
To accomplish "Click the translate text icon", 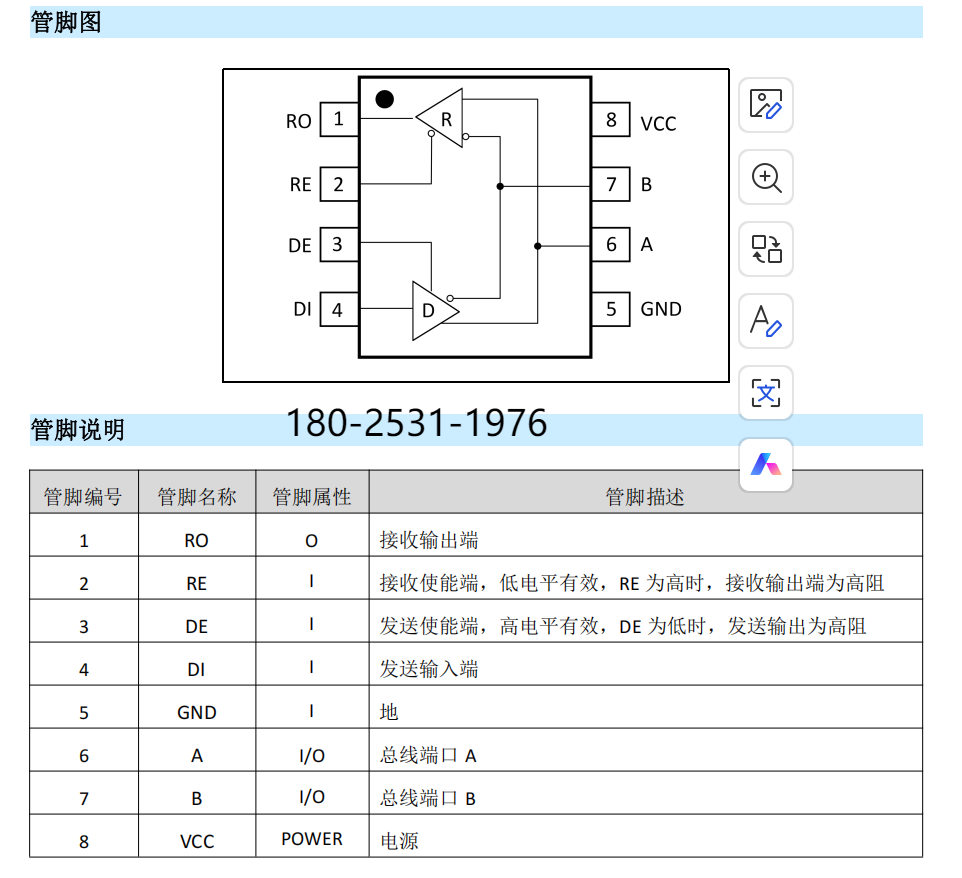I will (x=766, y=393).
